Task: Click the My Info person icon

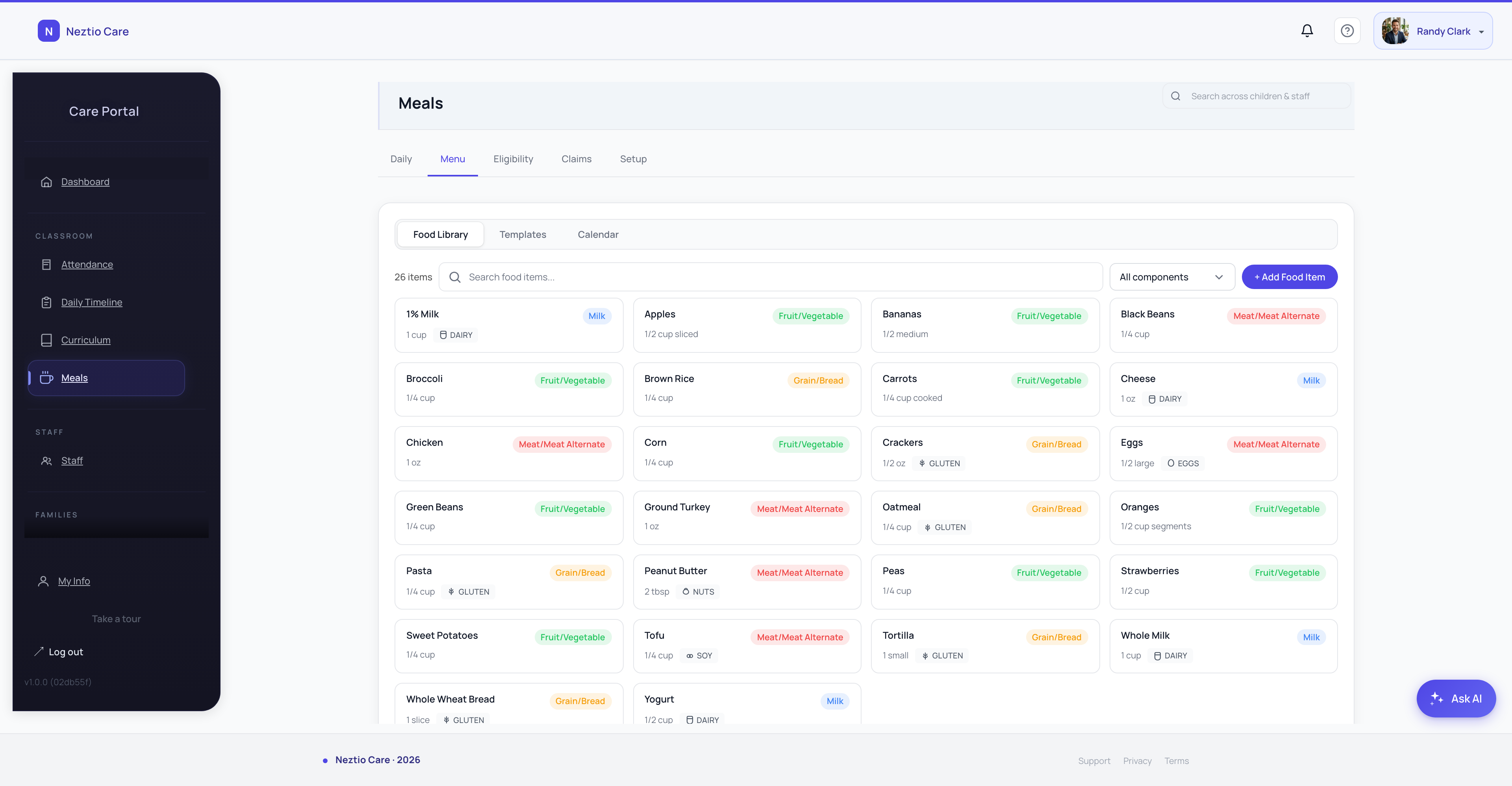Action: click(x=43, y=581)
